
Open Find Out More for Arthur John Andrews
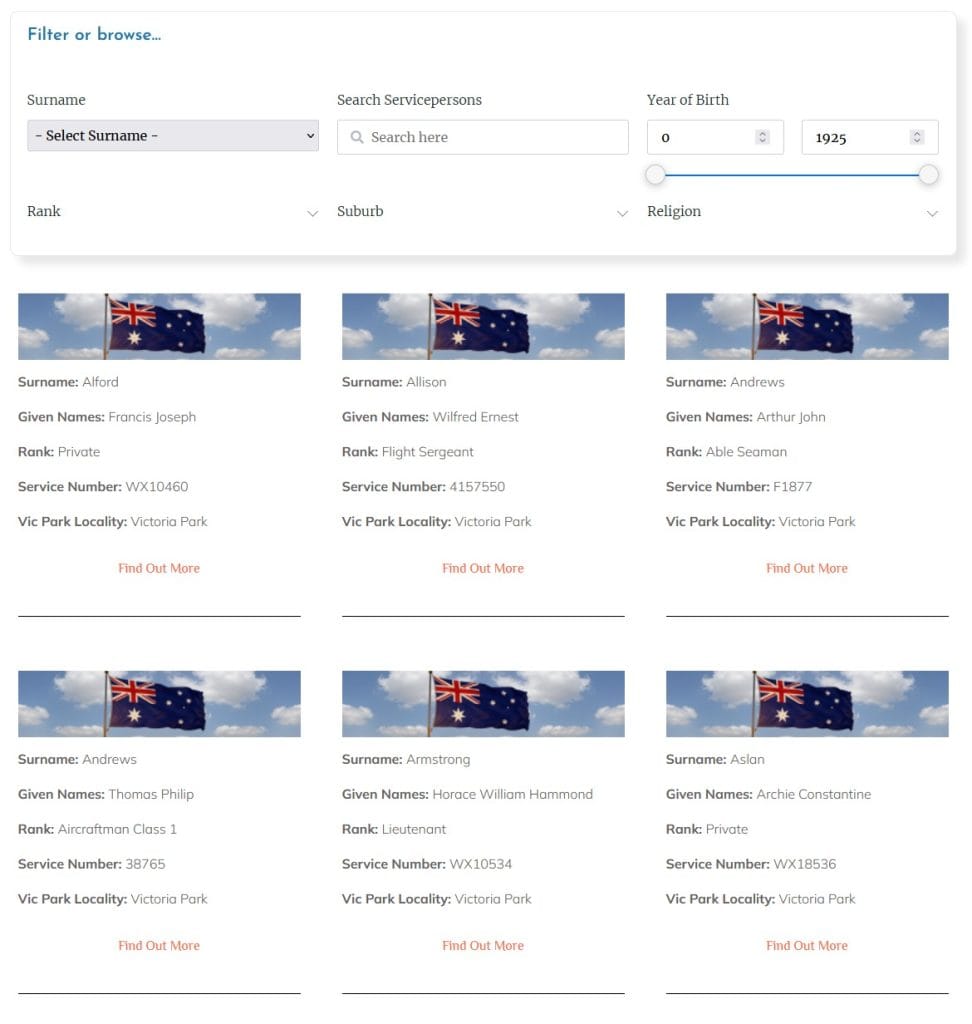[807, 568]
